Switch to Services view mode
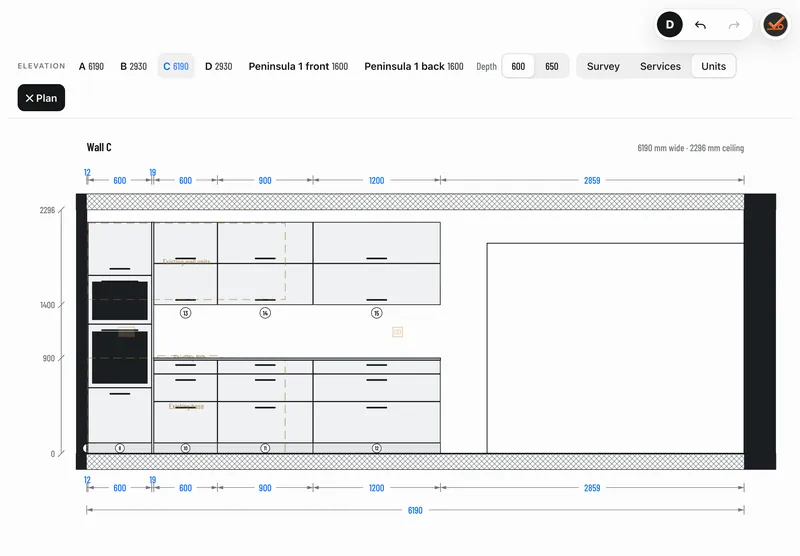Image resolution: width=800 pixels, height=556 pixels. tap(660, 66)
